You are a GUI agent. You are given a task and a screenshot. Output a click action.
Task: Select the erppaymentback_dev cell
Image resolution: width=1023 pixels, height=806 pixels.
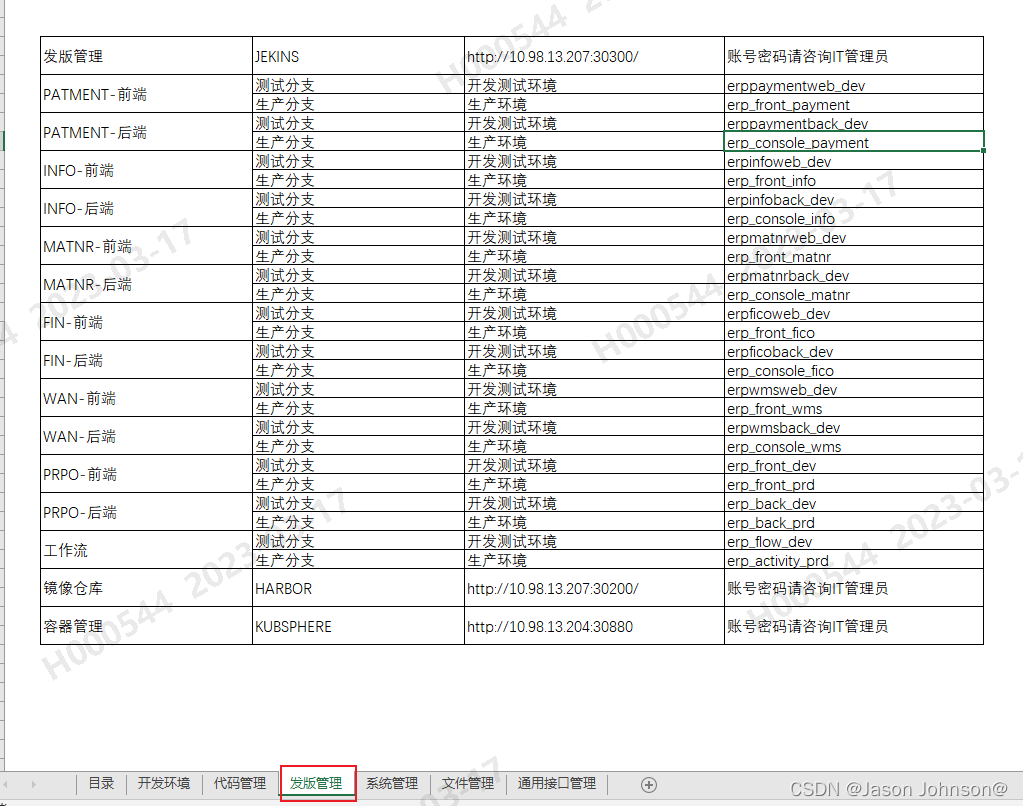854,123
